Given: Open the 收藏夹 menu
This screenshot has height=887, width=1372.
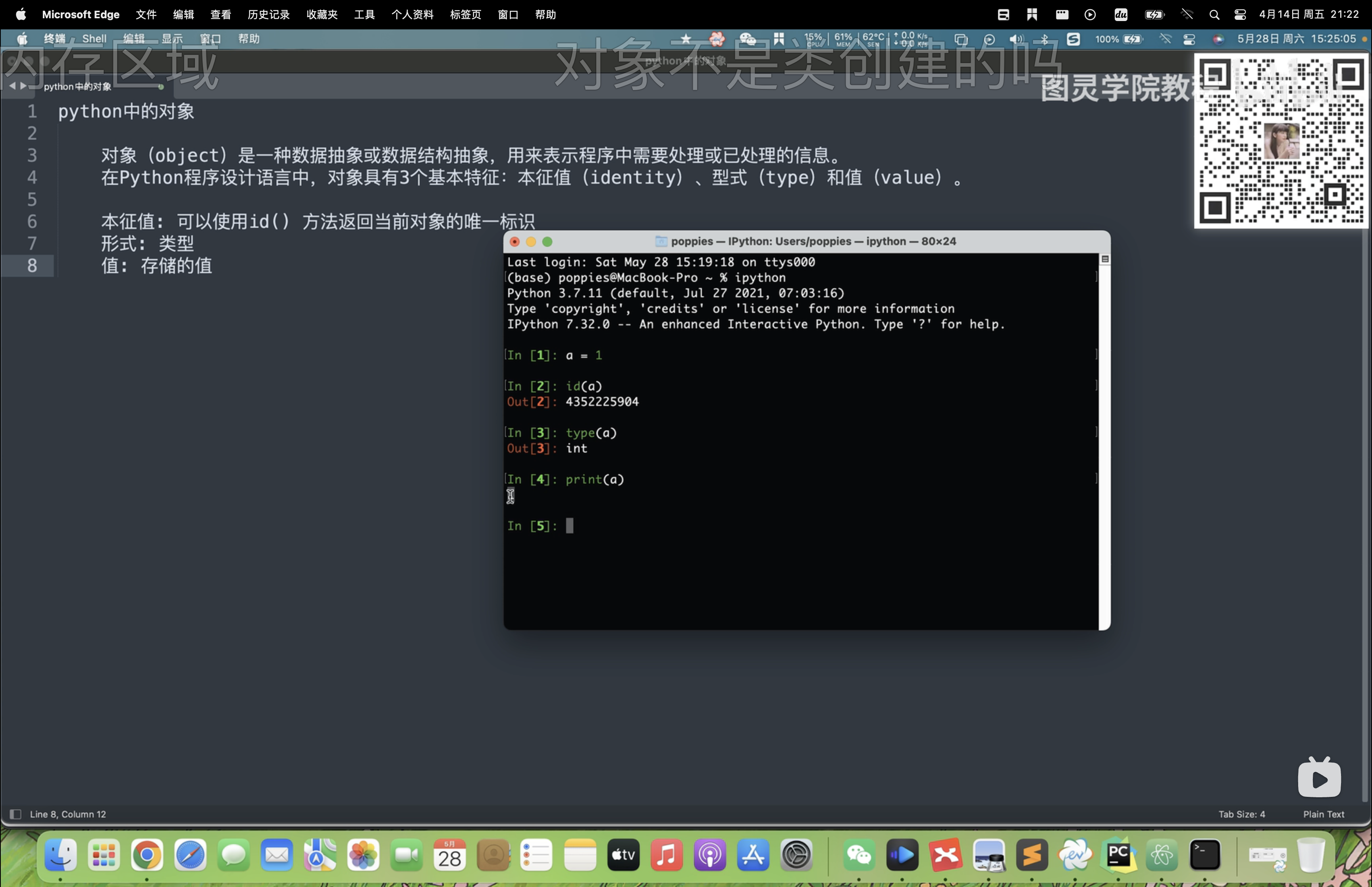Looking at the screenshot, I should pyautogui.click(x=322, y=14).
